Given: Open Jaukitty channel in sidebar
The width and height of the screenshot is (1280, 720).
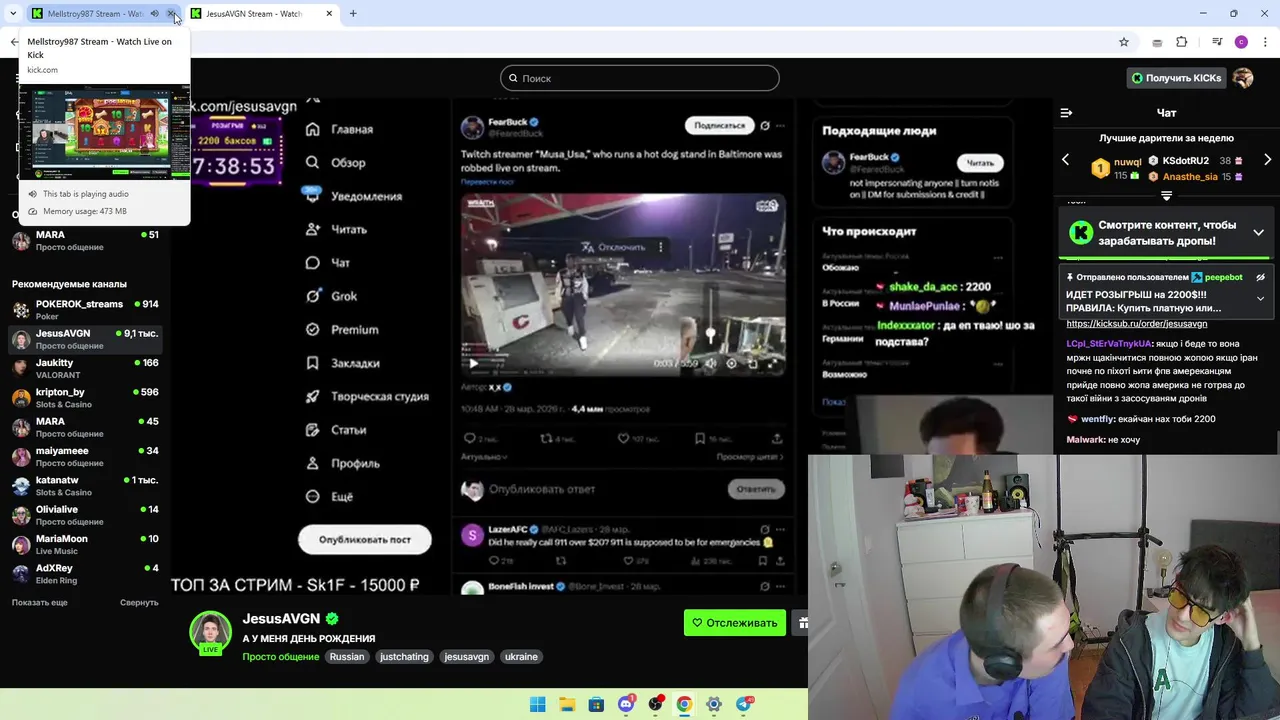Looking at the screenshot, I should click(85, 369).
